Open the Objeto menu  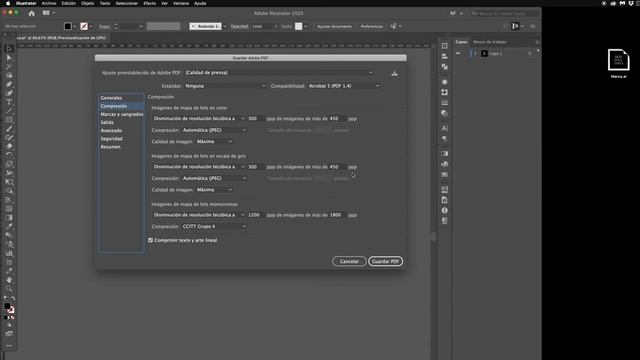(x=87, y=3)
